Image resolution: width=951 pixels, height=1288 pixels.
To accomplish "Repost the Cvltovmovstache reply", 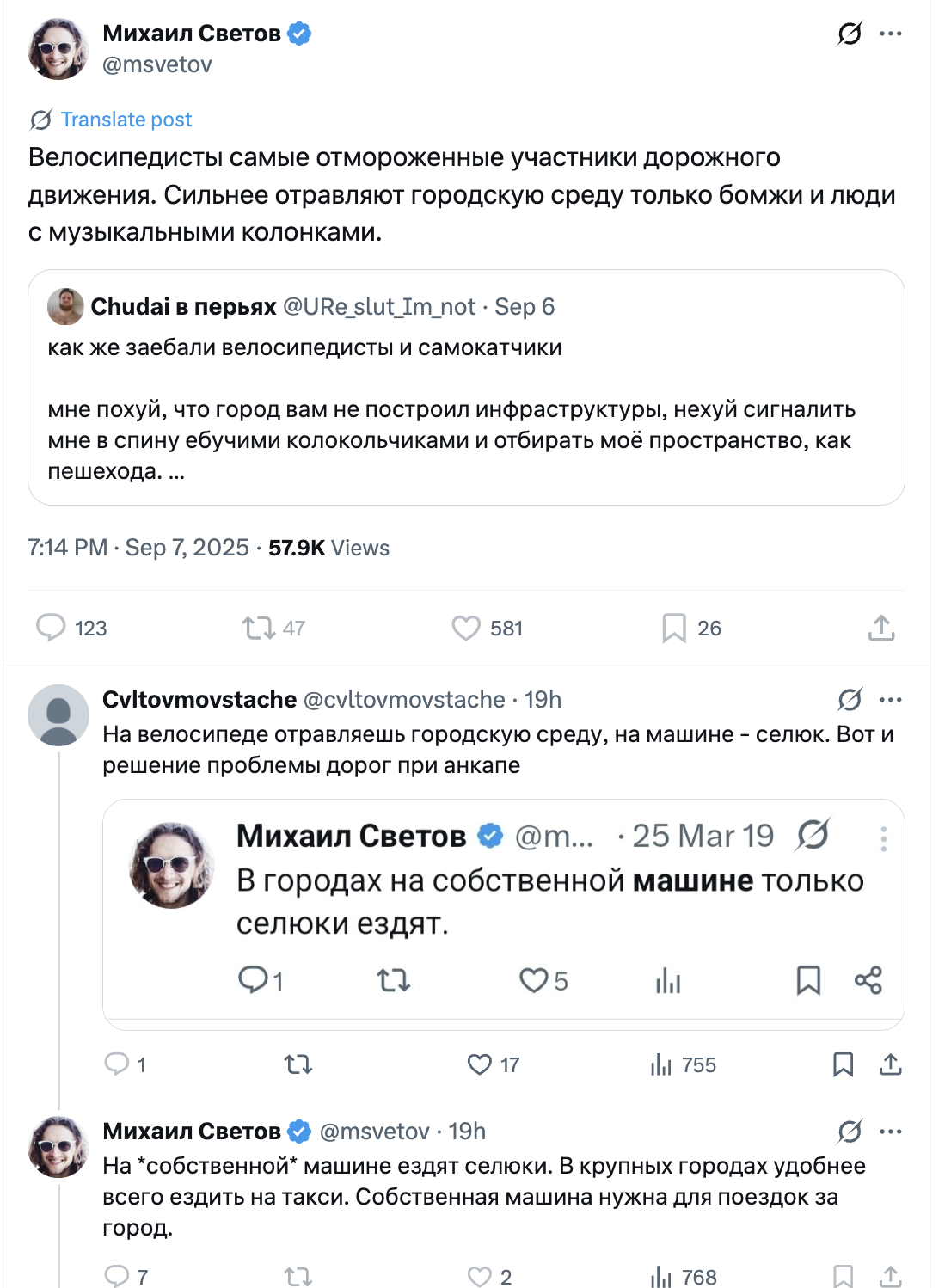I will tap(298, 1065).
